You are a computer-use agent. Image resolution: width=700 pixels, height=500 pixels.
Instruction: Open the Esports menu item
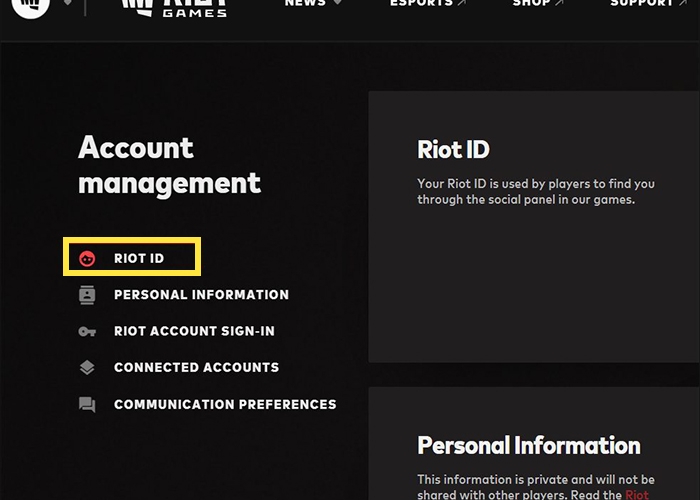427,4
